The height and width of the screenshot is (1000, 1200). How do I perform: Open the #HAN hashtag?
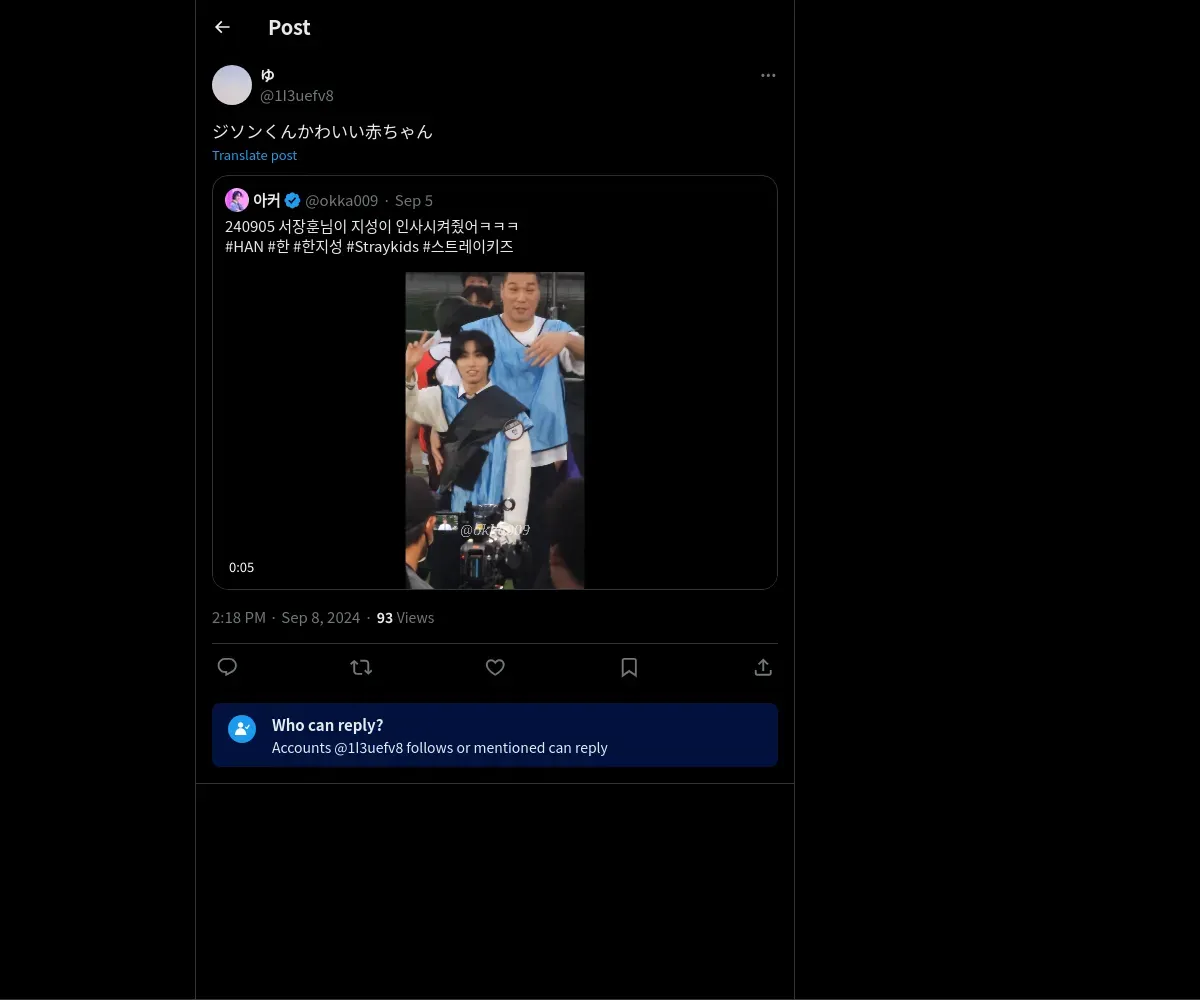tap(244, 246)
